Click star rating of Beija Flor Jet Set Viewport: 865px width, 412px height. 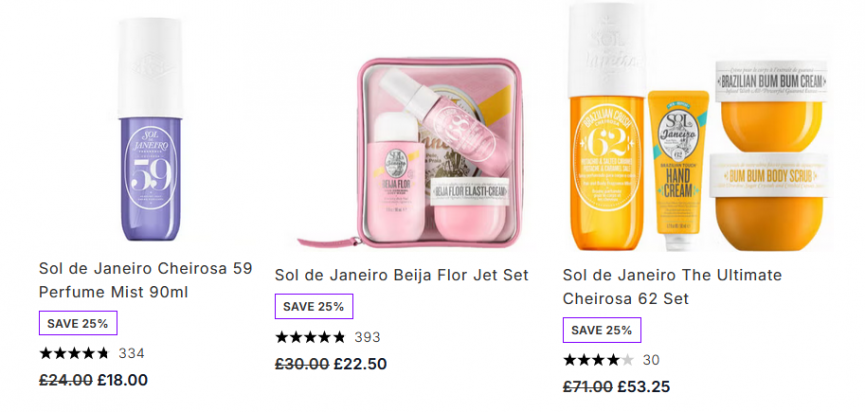point(310,337)
